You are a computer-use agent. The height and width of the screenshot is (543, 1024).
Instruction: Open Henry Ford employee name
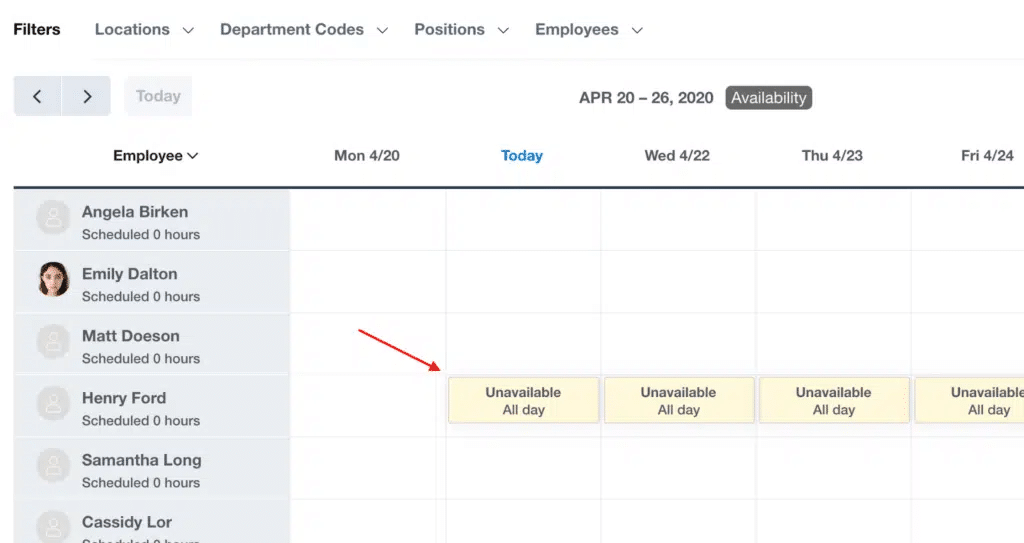coord(124,398)
